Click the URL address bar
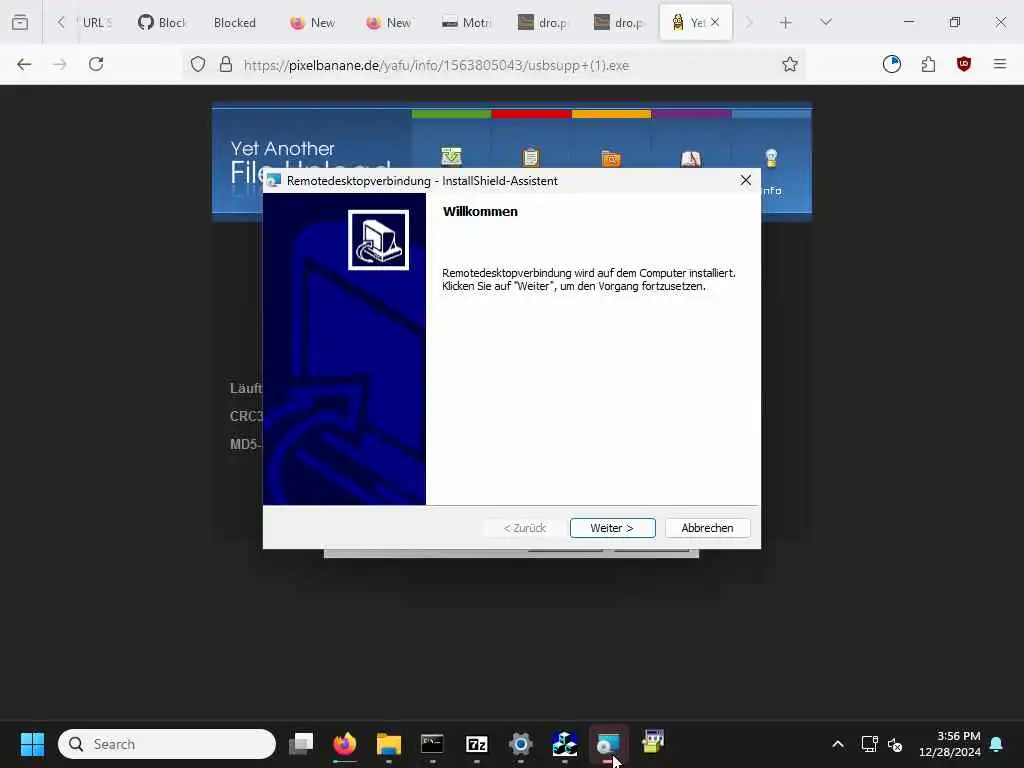 click(493, 65)
